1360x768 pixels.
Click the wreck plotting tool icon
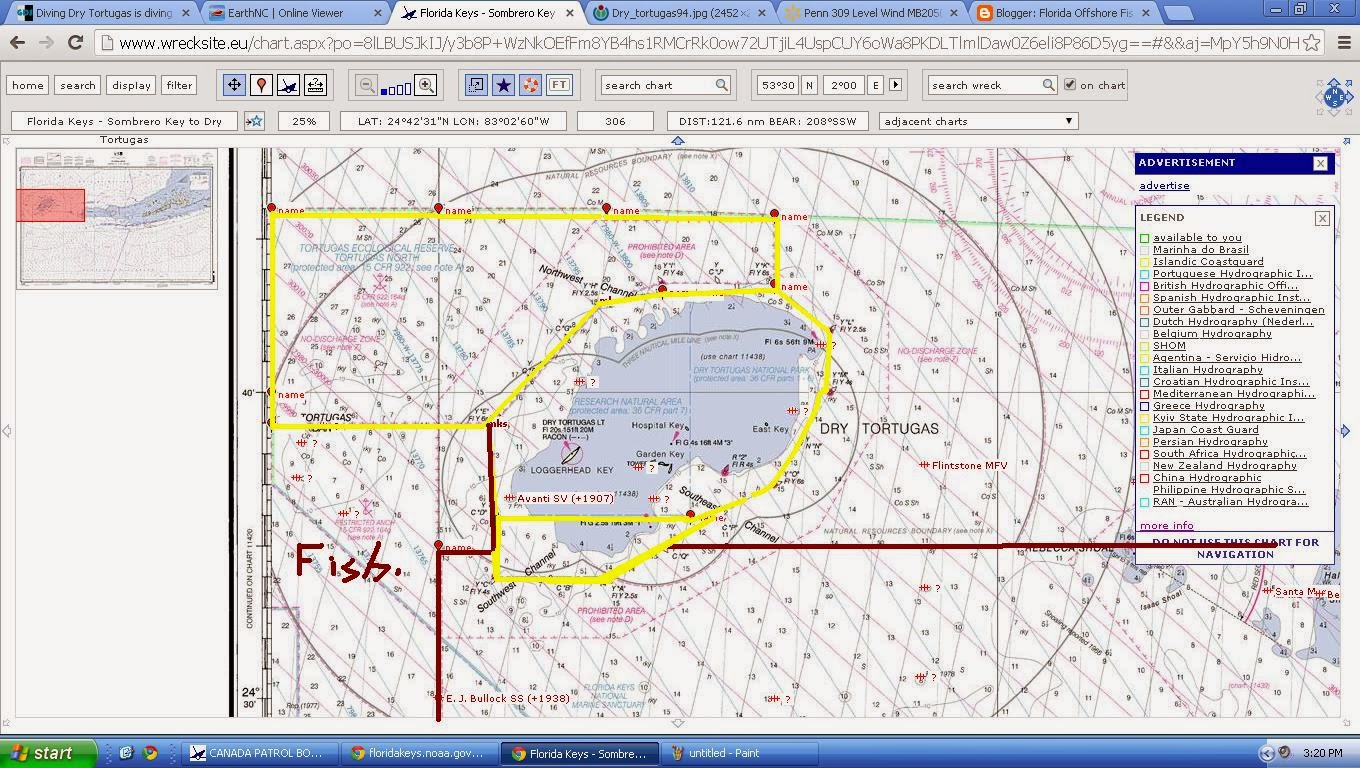pos(288,85)
